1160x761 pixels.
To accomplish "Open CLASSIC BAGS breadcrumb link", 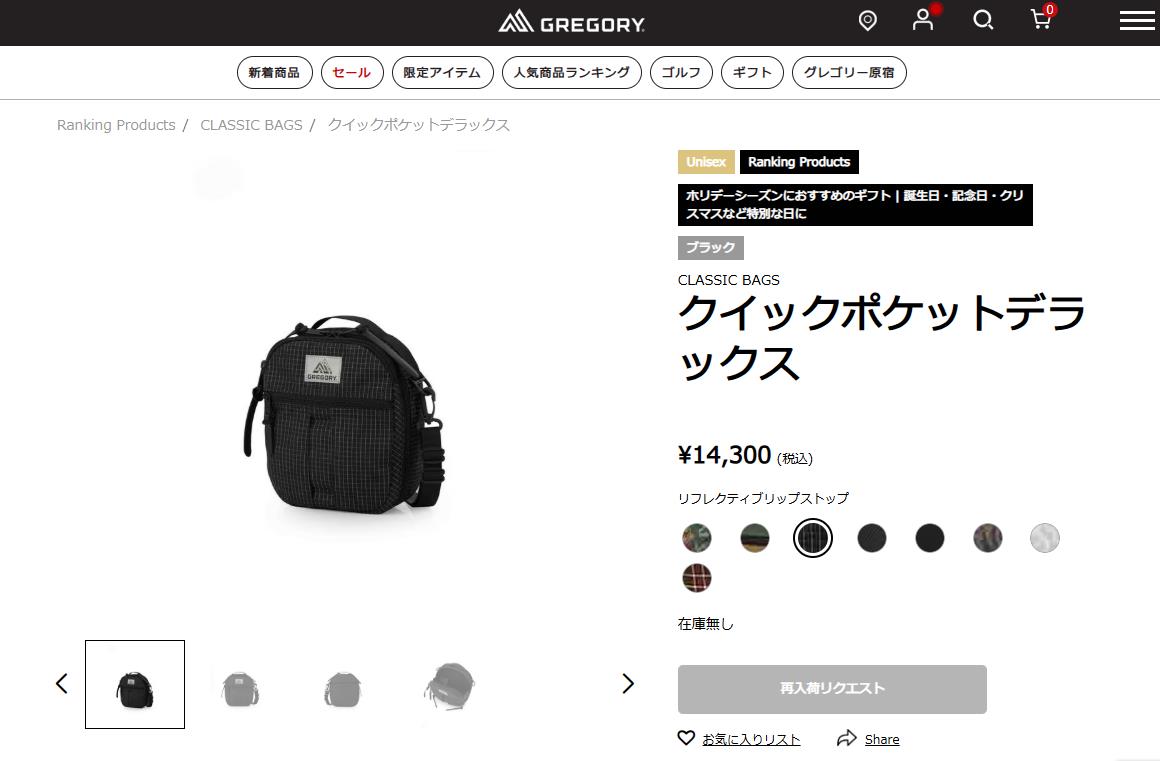I will 252,125.
